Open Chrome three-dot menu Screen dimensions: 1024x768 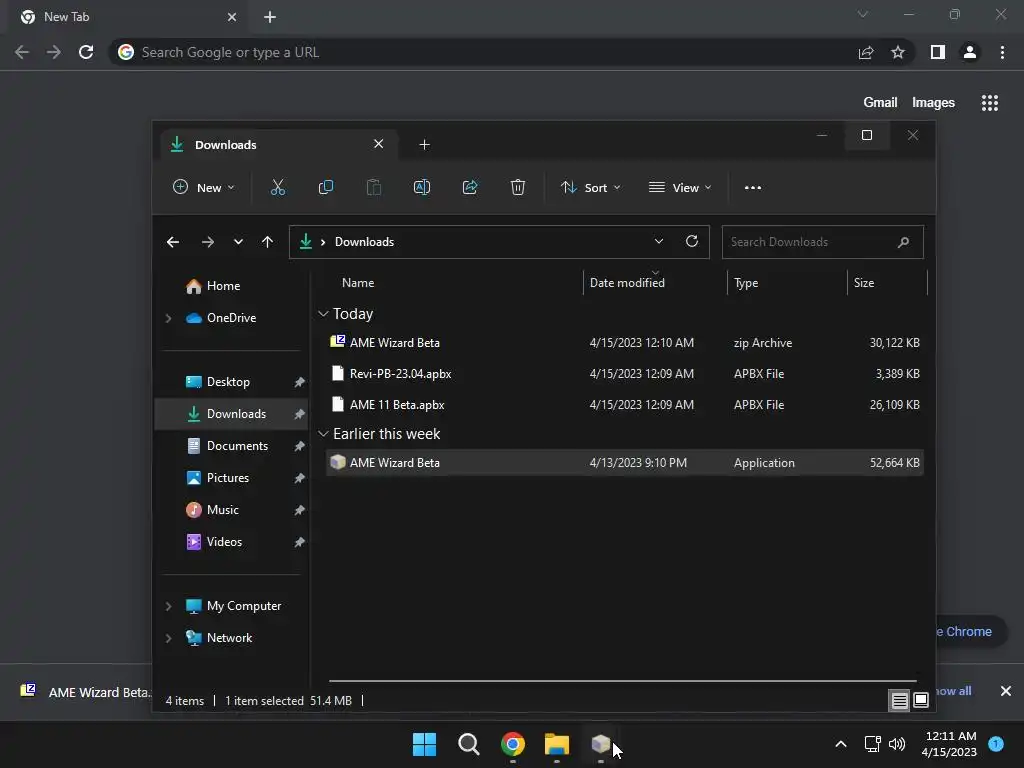tap(1002, 52)
